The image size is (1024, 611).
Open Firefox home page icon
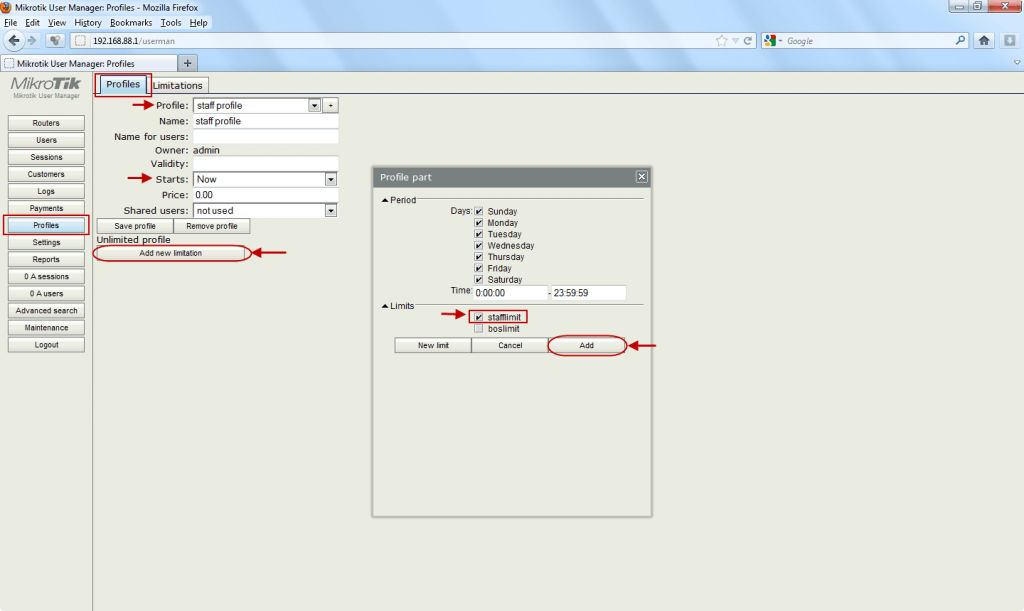pyautogui.click(x=984, y=40)
